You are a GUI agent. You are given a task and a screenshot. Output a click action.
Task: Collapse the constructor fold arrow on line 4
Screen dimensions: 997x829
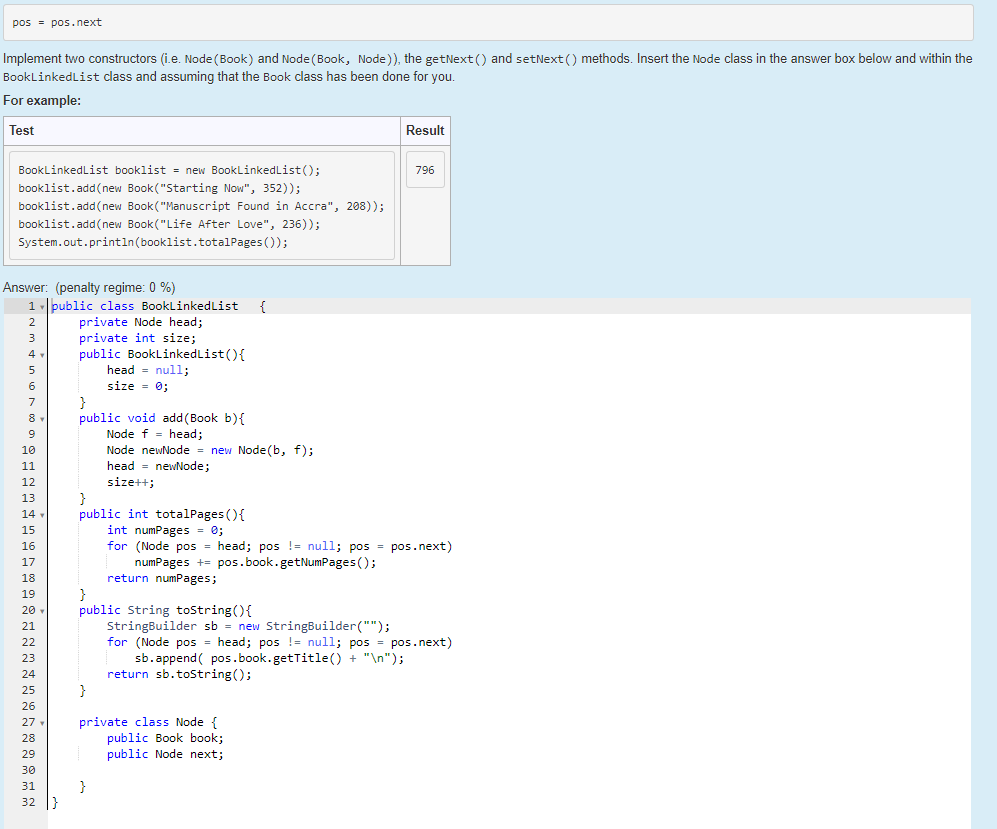coord(43,355)
